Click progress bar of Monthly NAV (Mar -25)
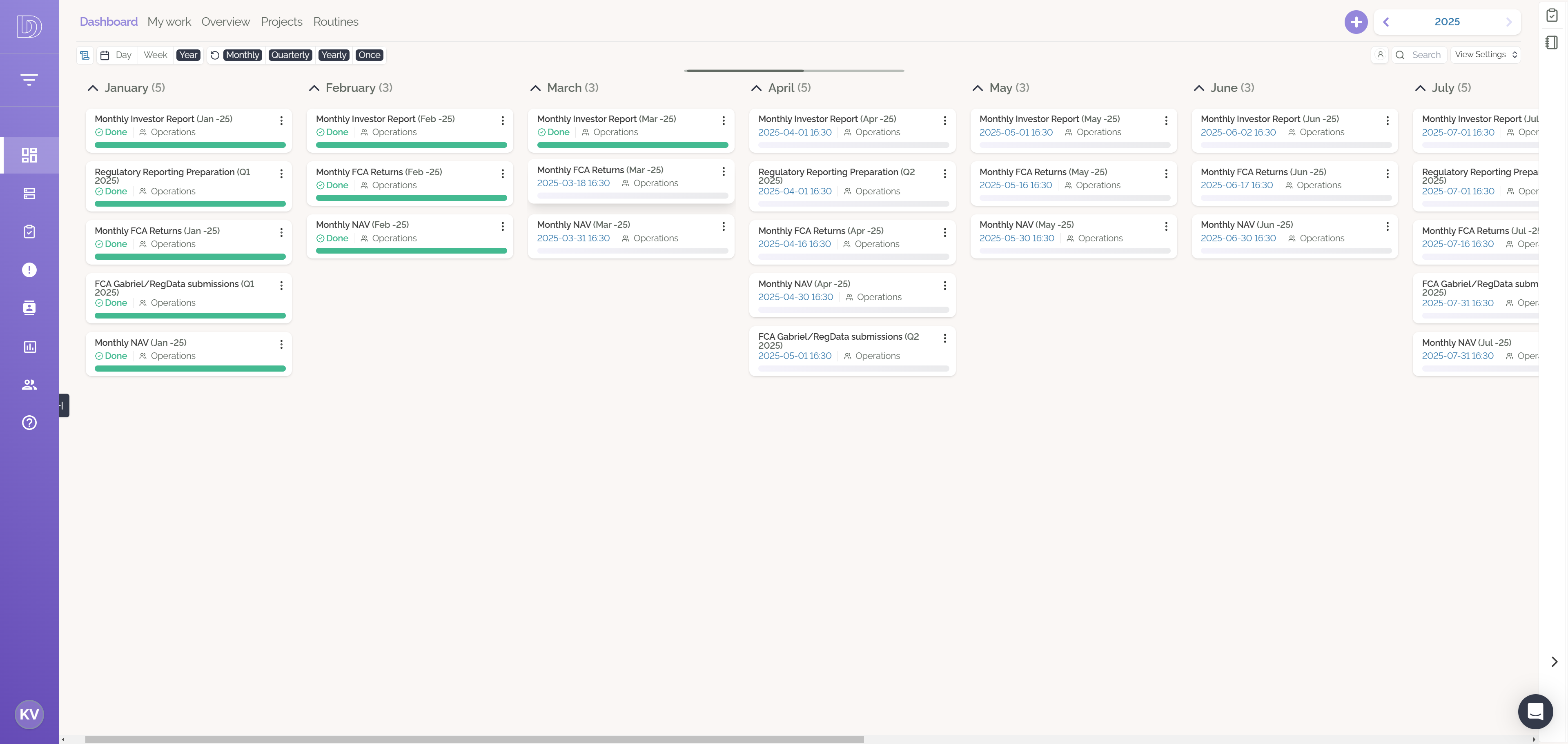This screenshot has height=744, width=1568. 633,251
